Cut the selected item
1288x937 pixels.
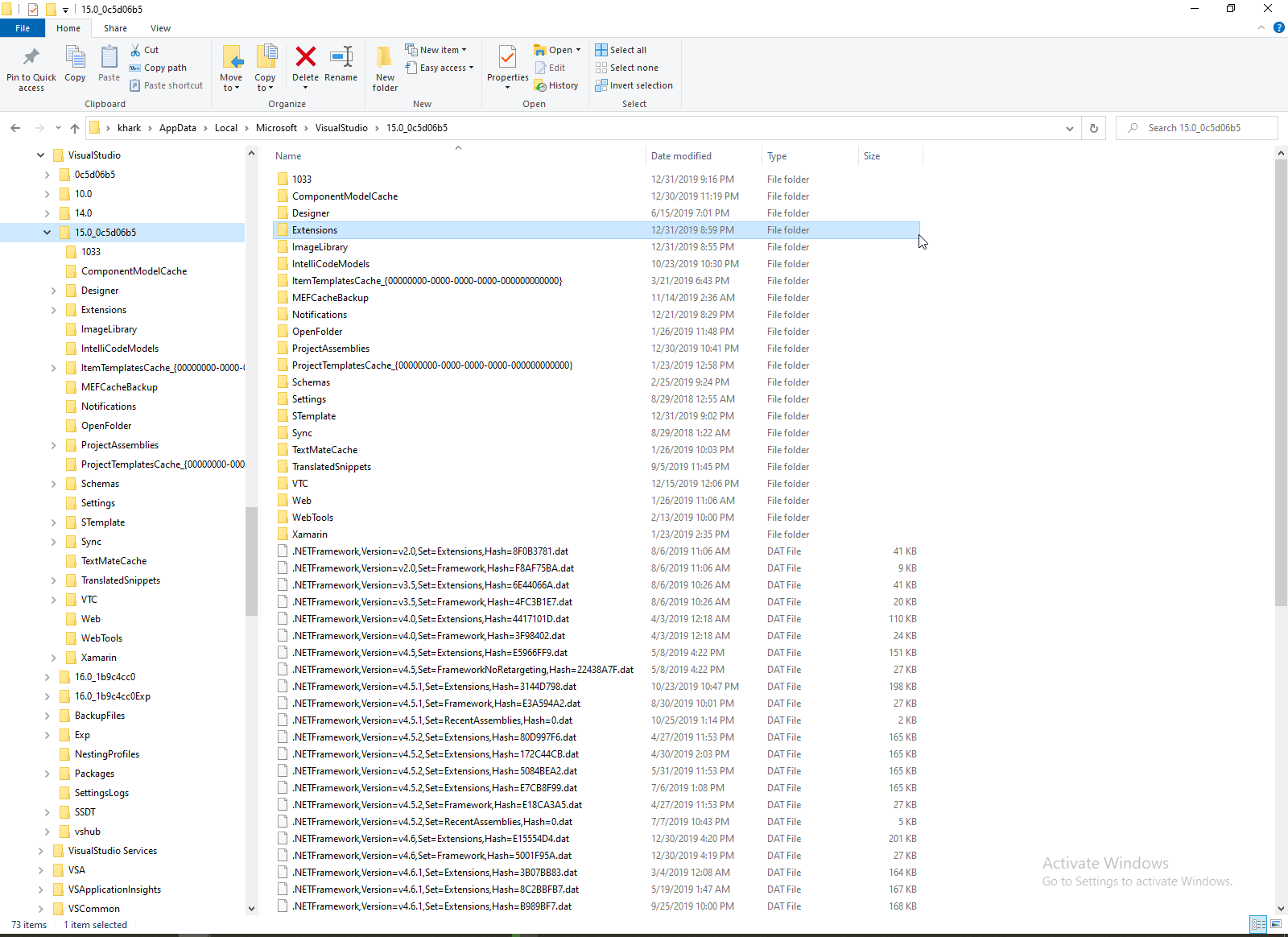click(x=145, y=50)
